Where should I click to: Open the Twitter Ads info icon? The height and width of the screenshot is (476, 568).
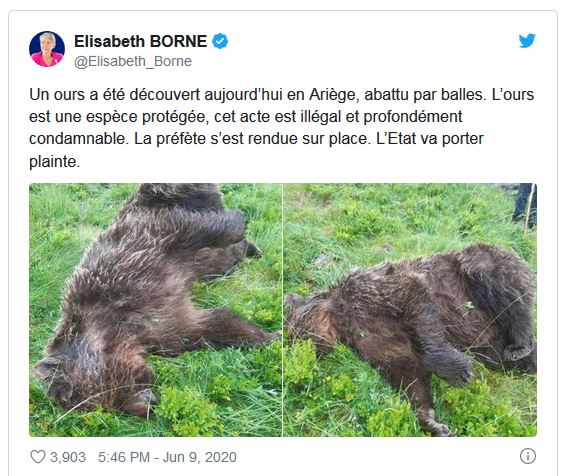[527, 456]
